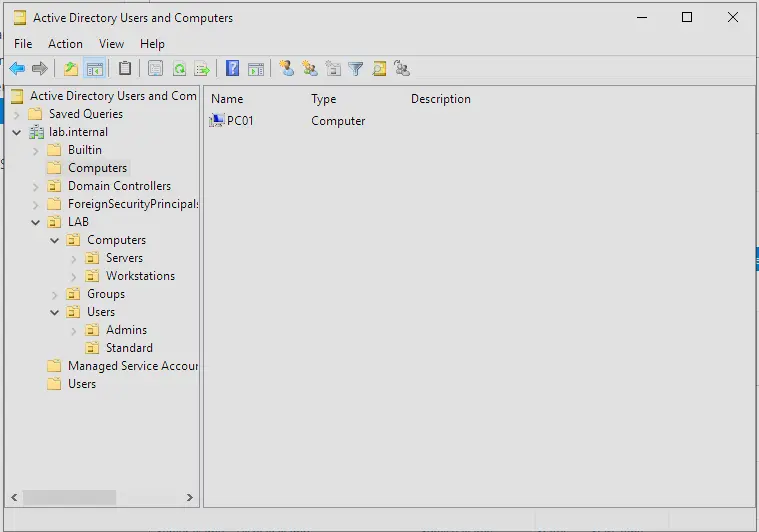Click the Domain Controllers OU folder icon
The width and height of the screenshot is (759, 532).
pos(54,186)
